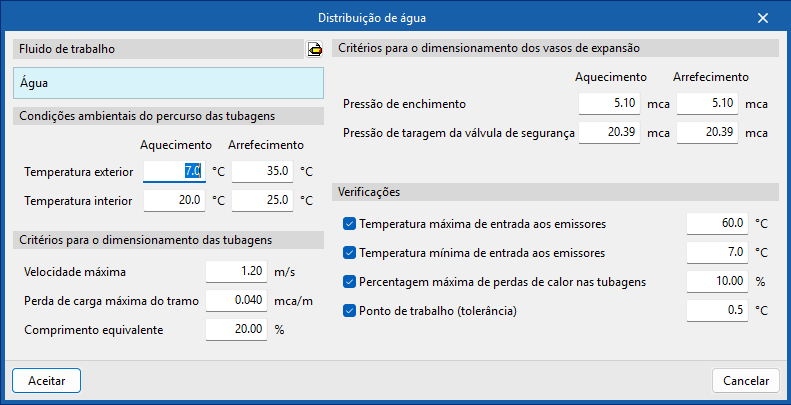Viewport: 791px width, 405px height.
Task: Toggle Temperatura mínima de entrada aos emissores checkbox
Action: 349,253
